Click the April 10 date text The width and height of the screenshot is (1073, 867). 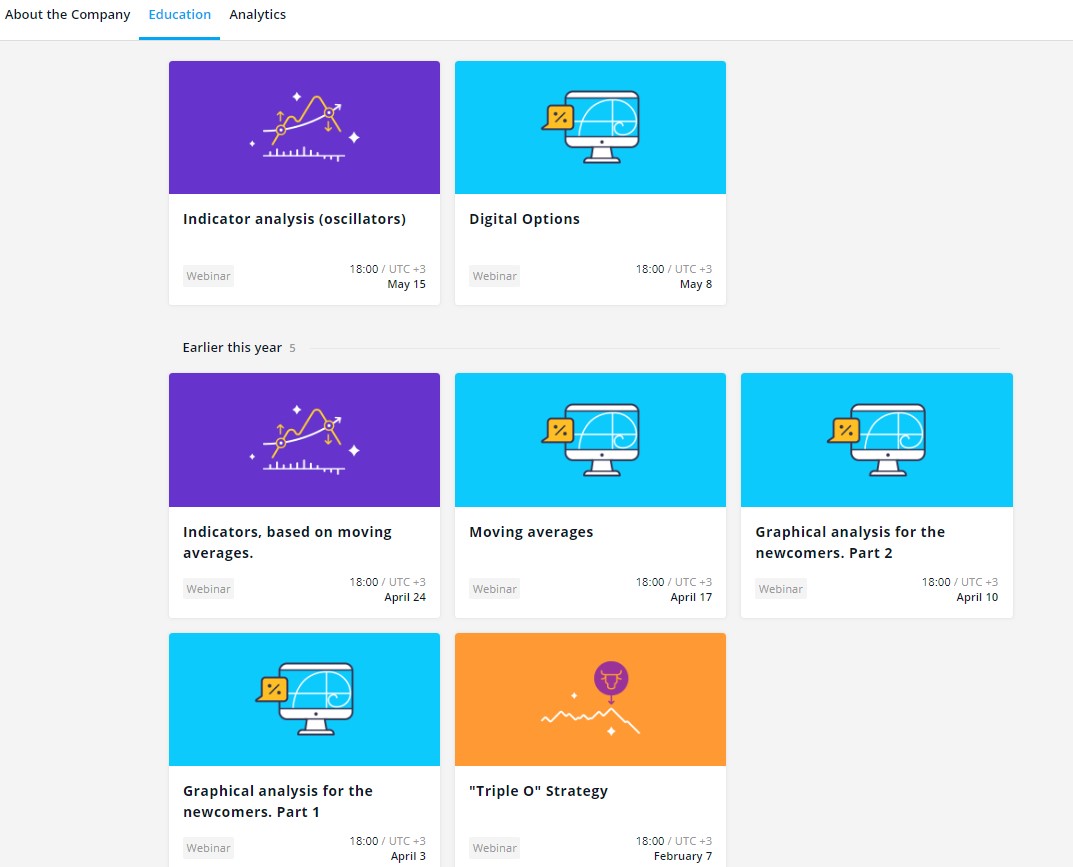pos(977,597)
